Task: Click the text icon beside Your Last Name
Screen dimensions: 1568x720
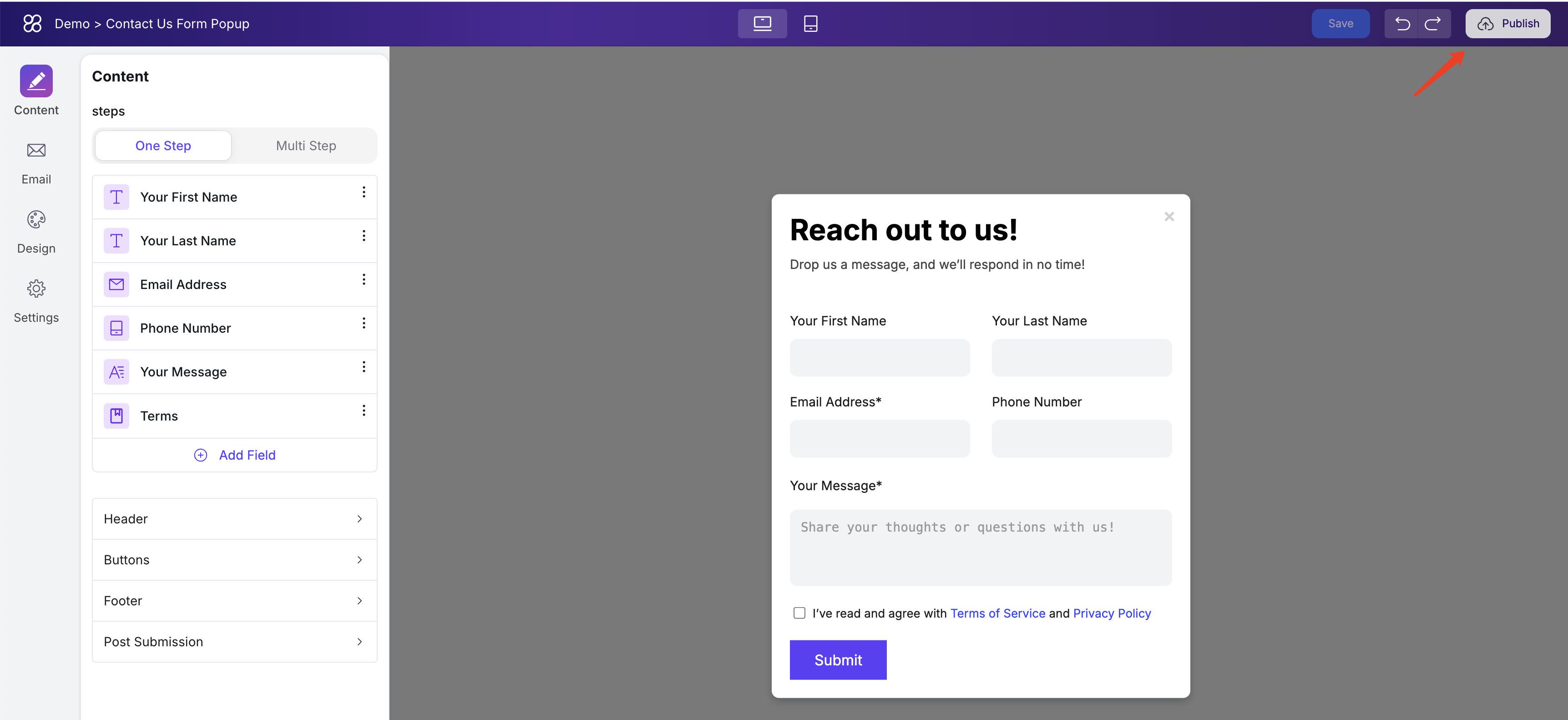Action: (116, 241)
